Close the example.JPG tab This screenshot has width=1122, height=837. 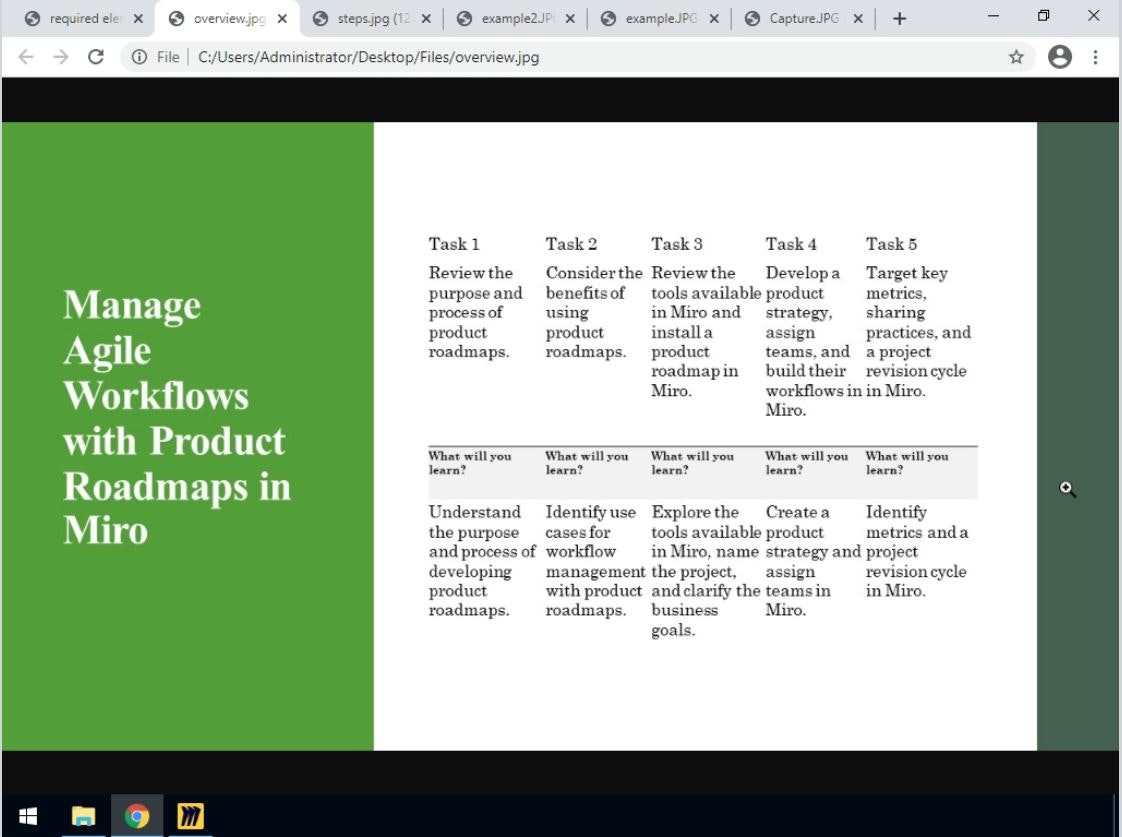[x=713, y=19]
